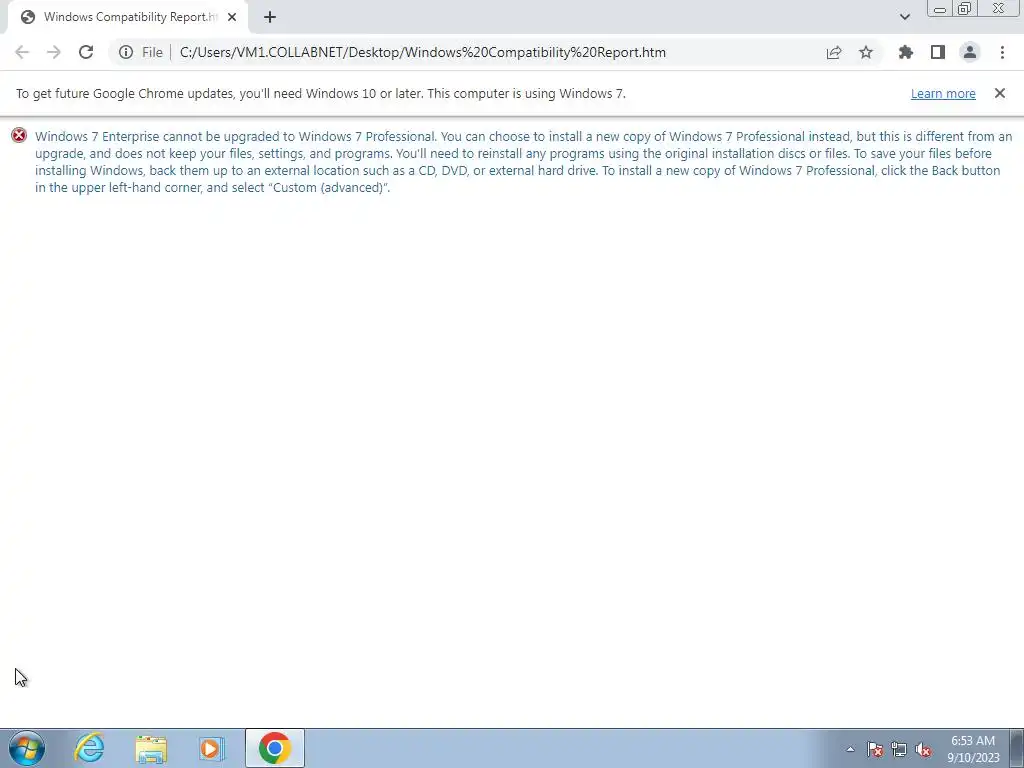The height and width of the screenshot is (768, 1024).
Task: Reload the page with the refresh icon
Action: click(86, 52)
